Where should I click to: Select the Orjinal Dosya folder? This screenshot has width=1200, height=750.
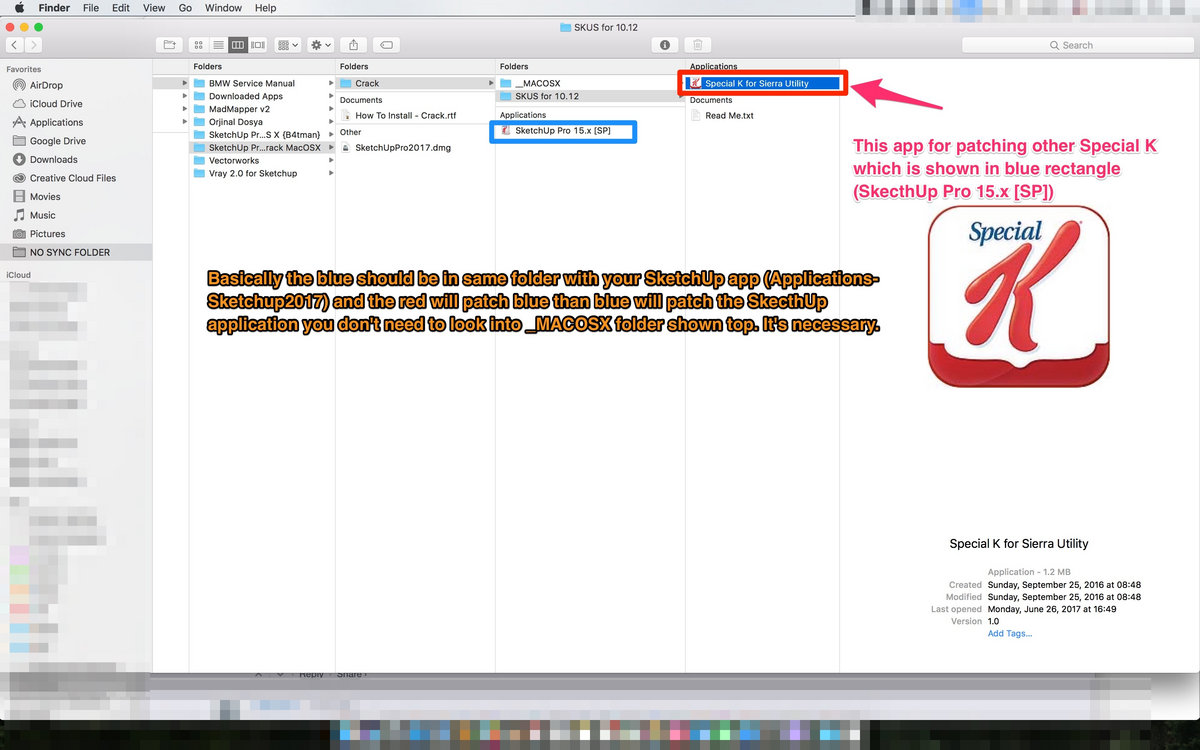(237, 122)
